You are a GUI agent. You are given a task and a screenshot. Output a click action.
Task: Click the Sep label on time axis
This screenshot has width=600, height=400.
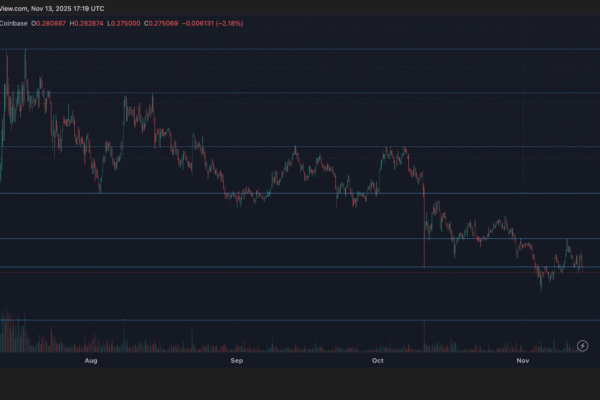(237, 359)
